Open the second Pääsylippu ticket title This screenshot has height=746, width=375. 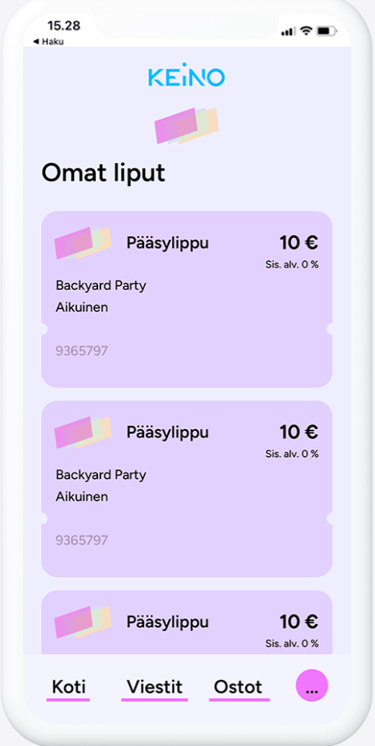pos(168,433)
